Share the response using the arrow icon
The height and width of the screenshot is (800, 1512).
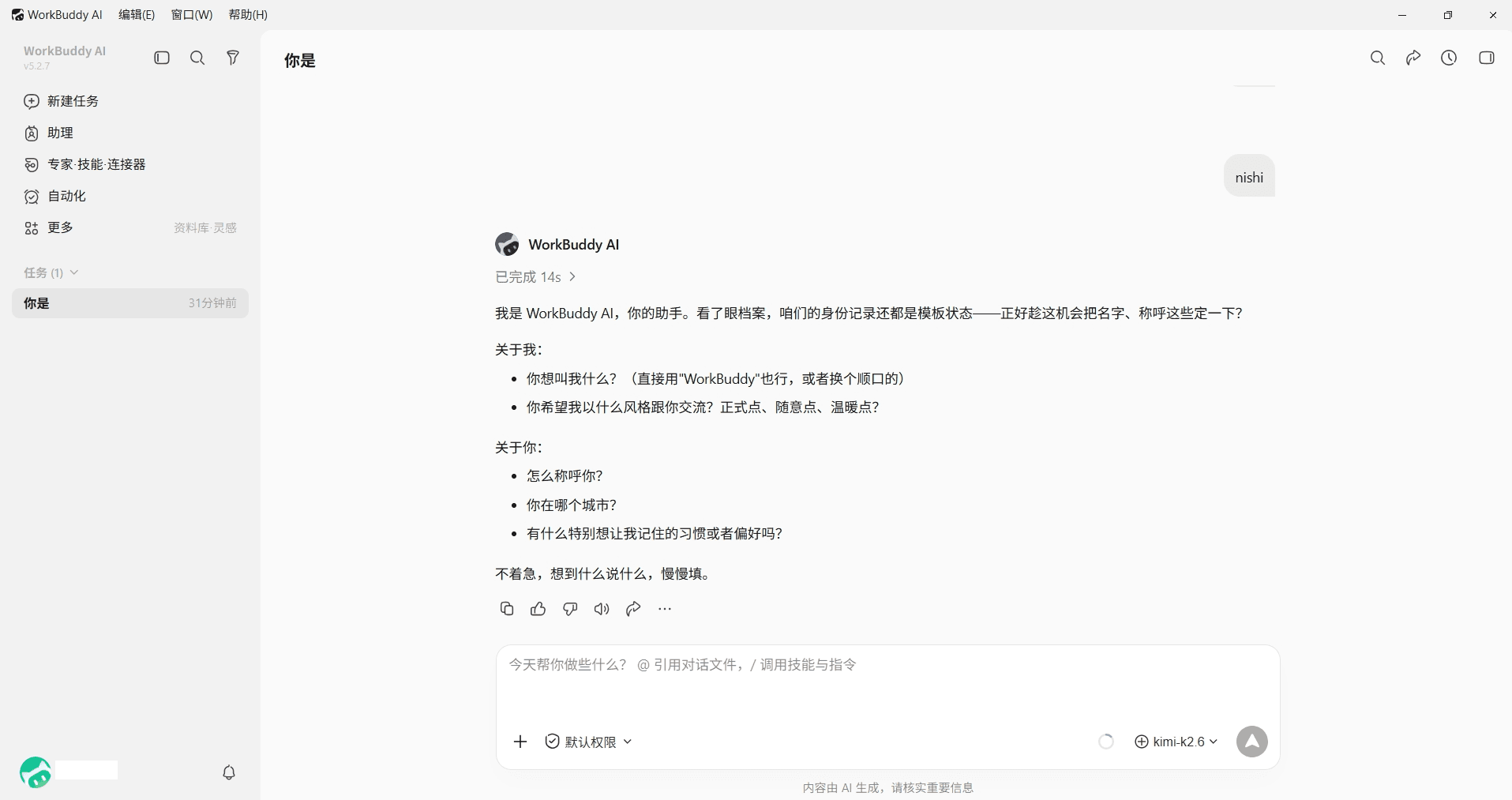coord(633,609)
